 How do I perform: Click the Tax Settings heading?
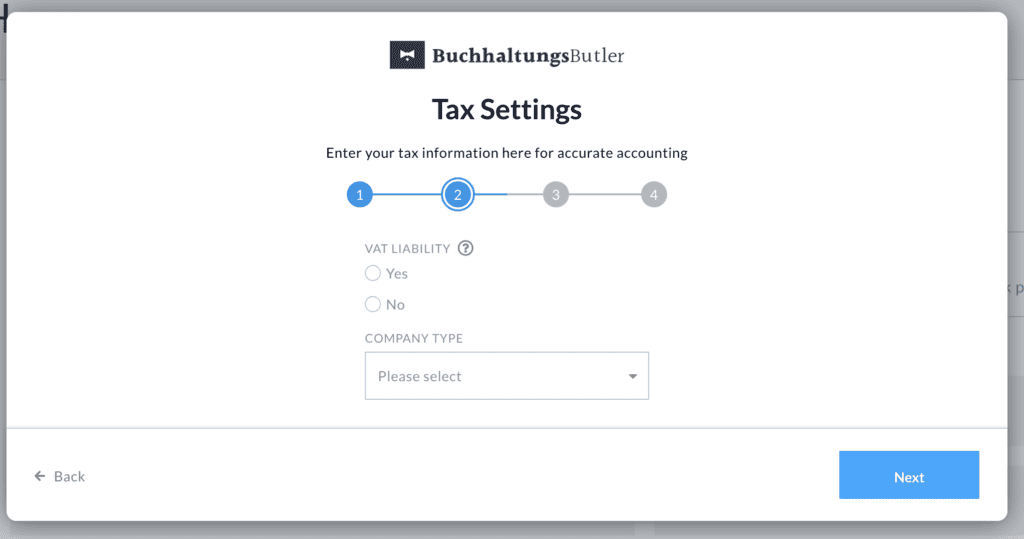click(x=506, y=109)
